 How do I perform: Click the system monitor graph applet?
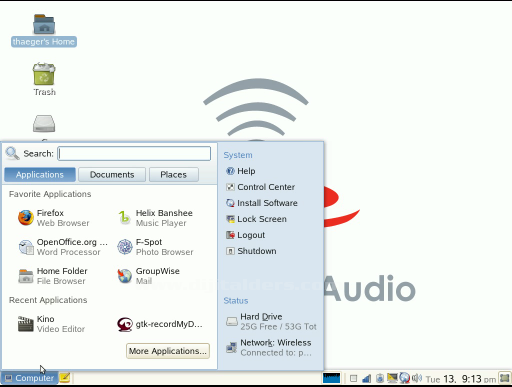331,378
